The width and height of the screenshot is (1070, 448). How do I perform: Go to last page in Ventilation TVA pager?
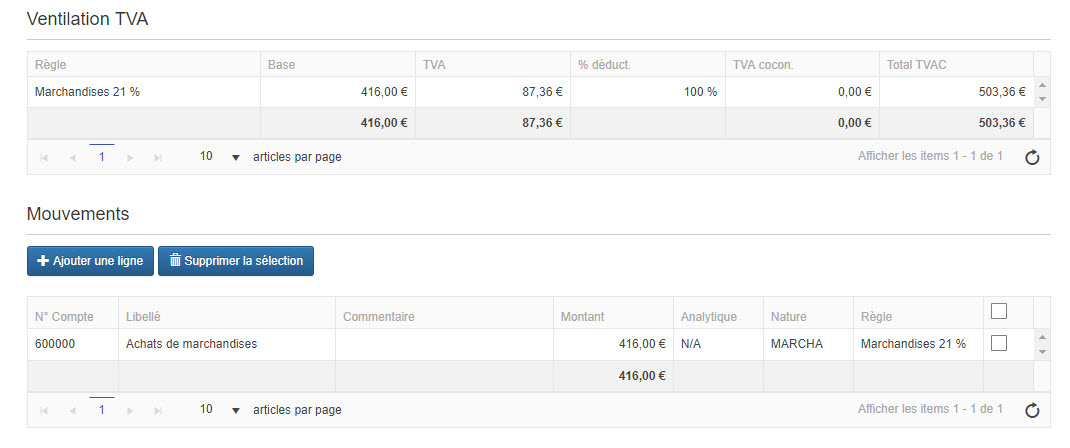click(x=158, y=157)
